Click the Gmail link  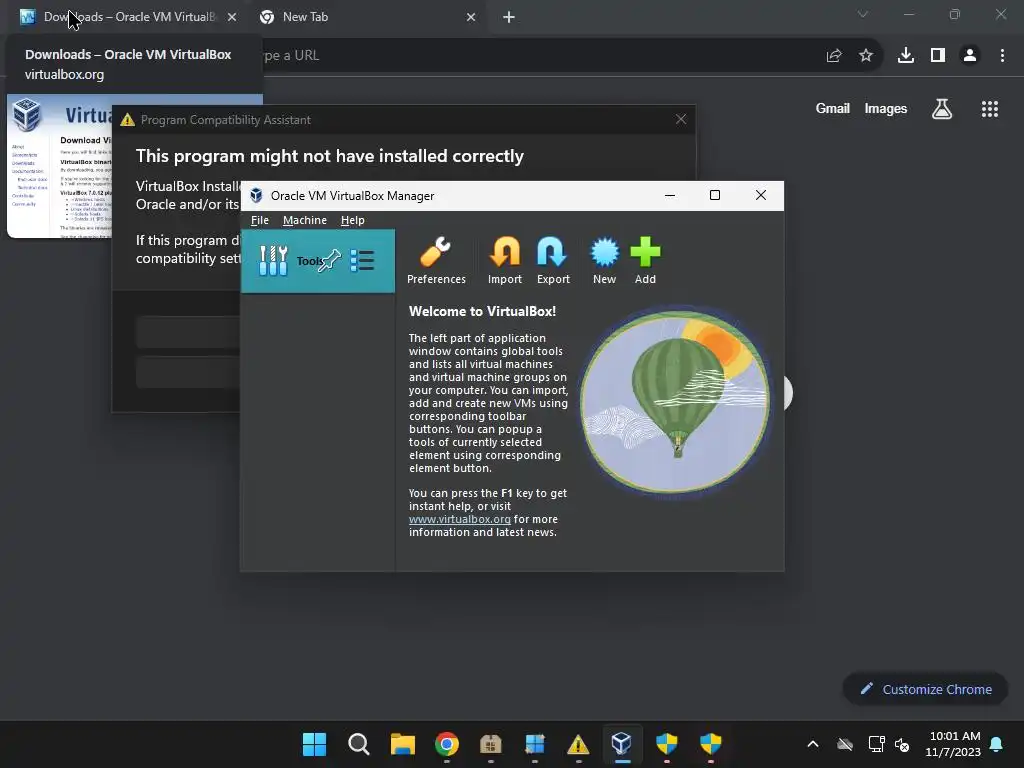coord(833,108)
